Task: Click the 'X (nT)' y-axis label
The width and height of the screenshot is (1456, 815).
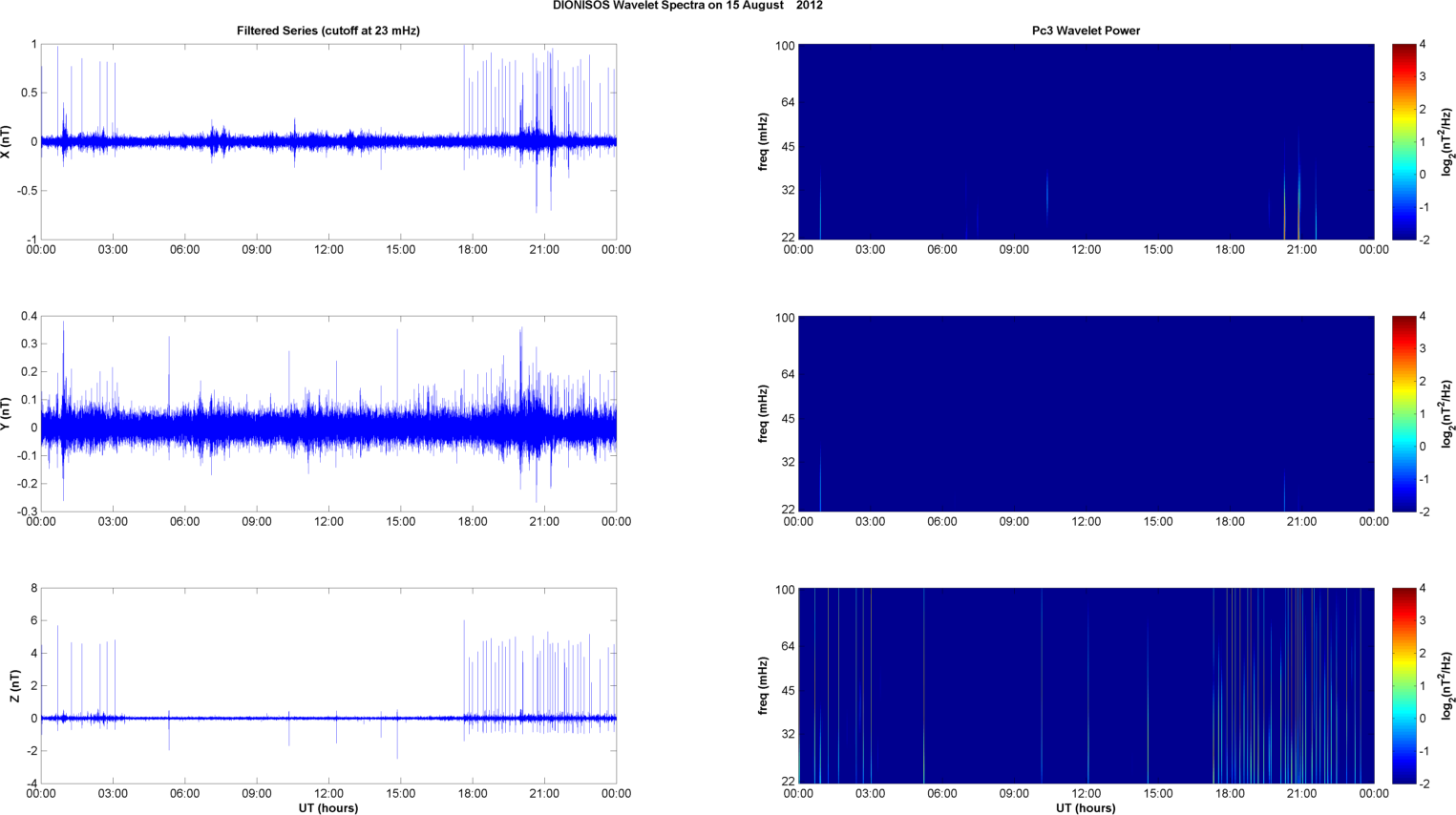Action: point(6,141)
